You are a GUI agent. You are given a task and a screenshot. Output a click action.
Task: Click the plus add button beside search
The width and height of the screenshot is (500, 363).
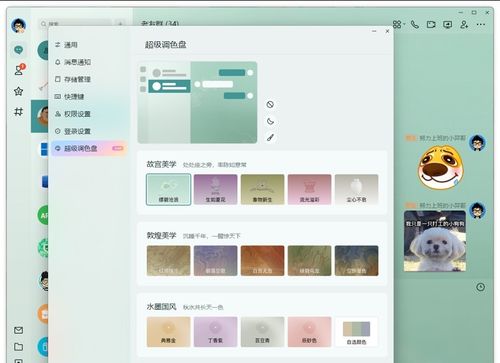coord(121,24)
